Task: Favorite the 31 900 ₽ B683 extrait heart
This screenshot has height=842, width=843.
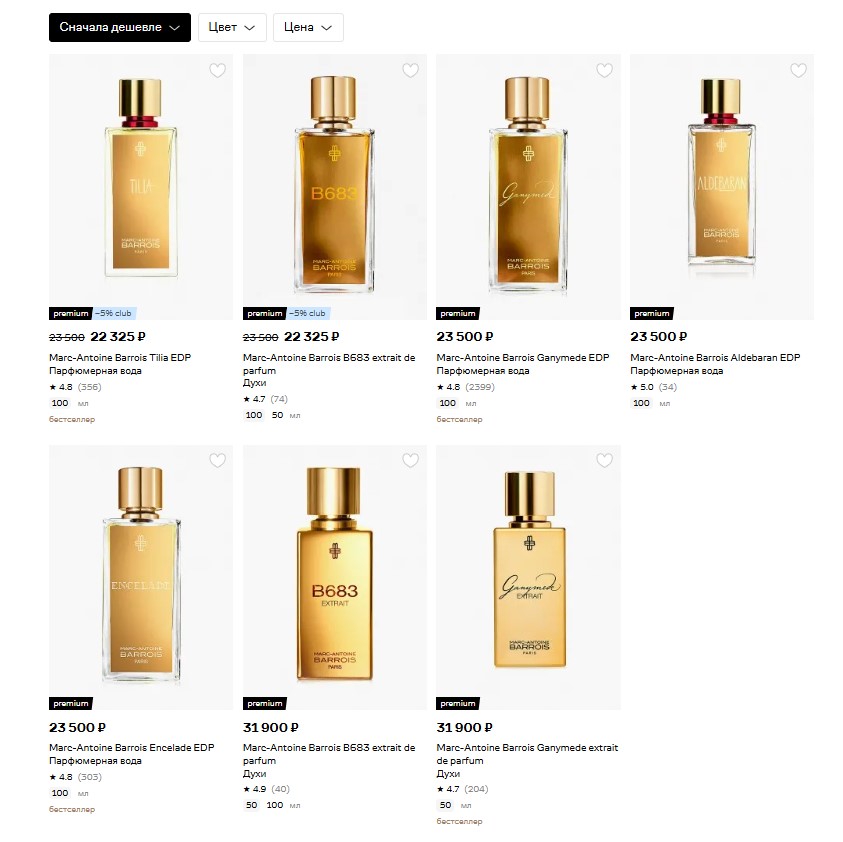Action: point(411,460)
